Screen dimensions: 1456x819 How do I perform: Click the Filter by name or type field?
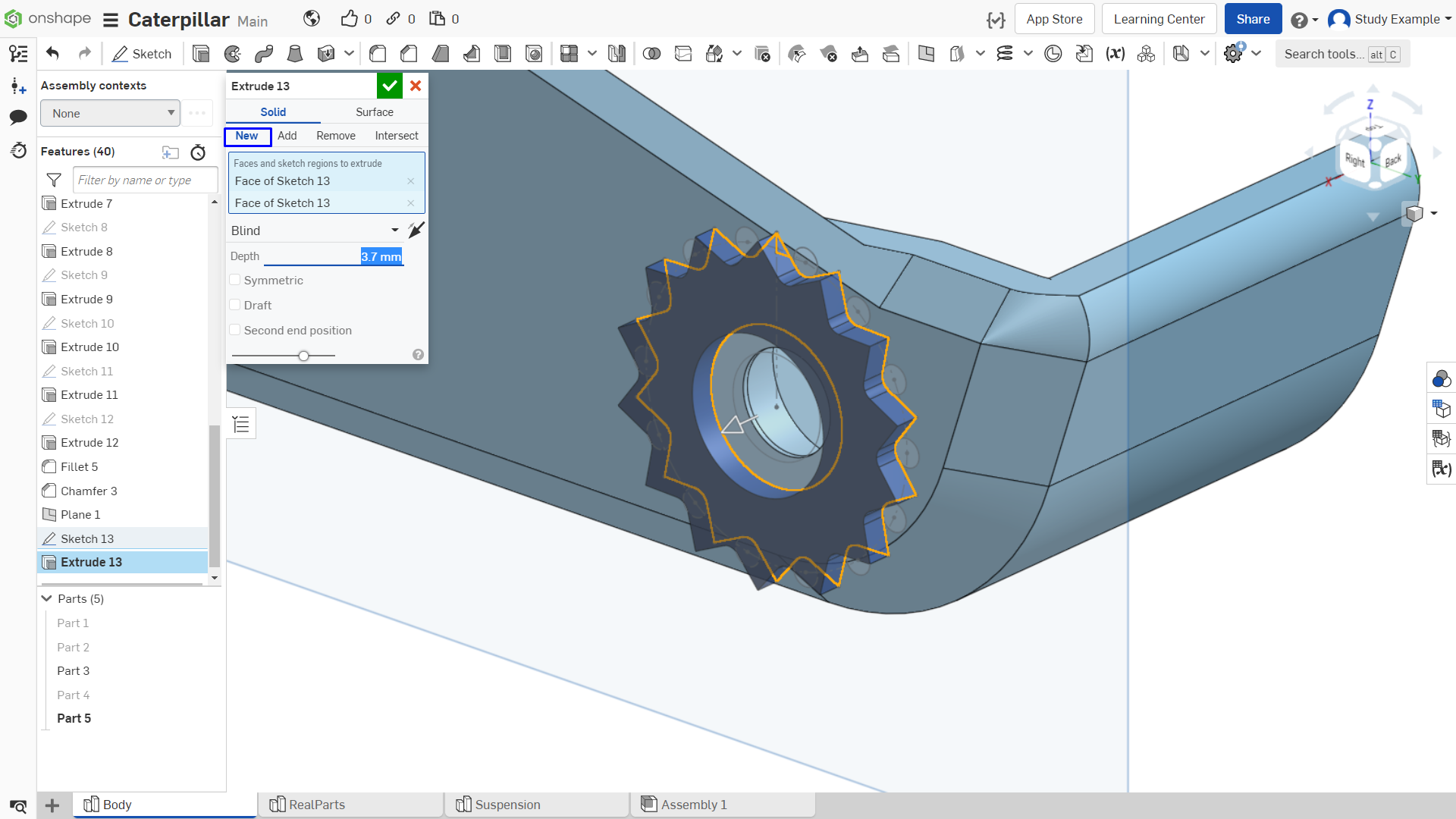coord(146,180)
